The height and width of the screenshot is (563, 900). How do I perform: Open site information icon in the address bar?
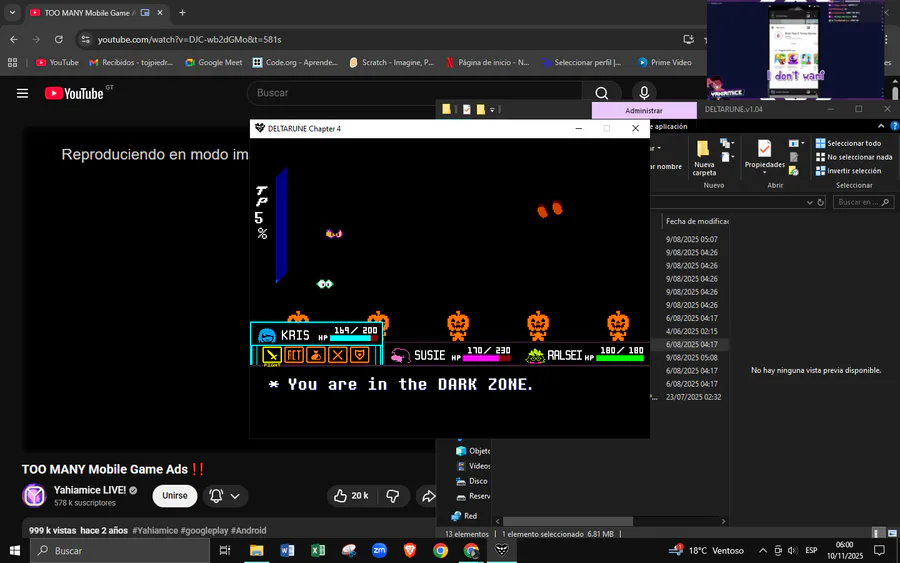tap(86, 40)
